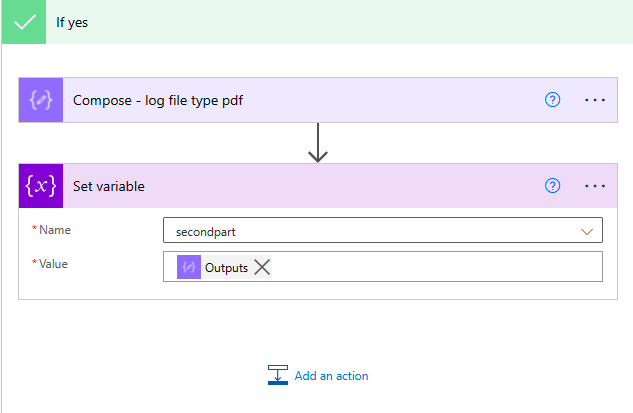Click the purple Compose action icon
The height and width of the screenshot is (413, 633).
tap(41, 100)
